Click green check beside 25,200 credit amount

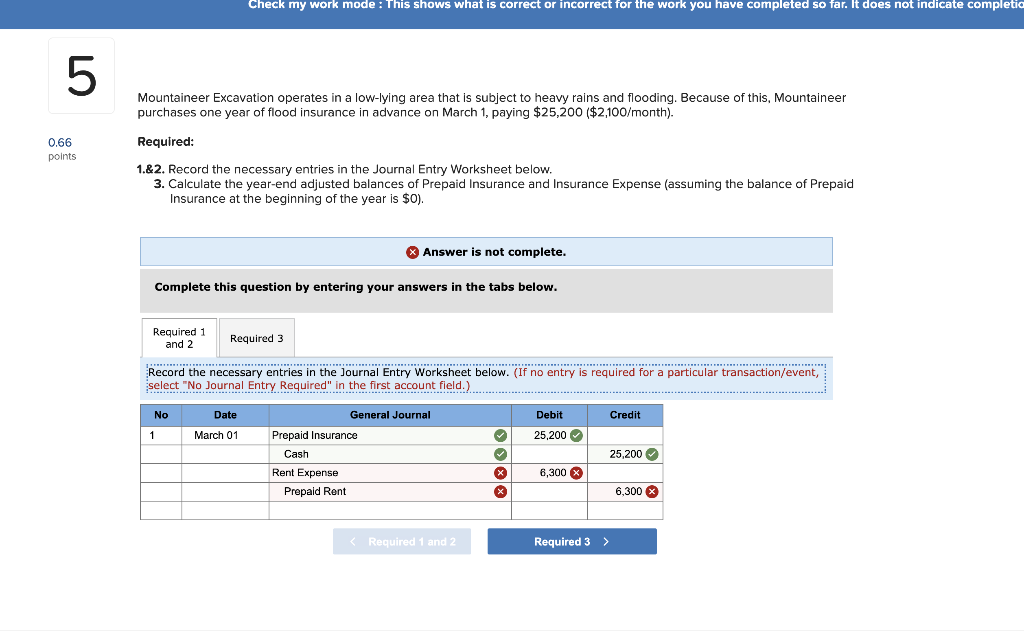[x=651, y=453]
